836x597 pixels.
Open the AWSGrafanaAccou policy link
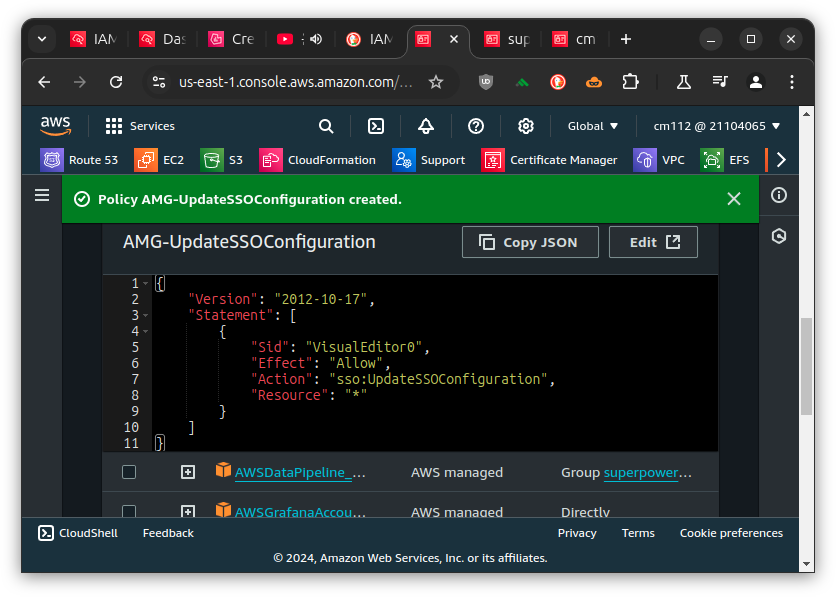pyautogui.click(x=300, y=512)
